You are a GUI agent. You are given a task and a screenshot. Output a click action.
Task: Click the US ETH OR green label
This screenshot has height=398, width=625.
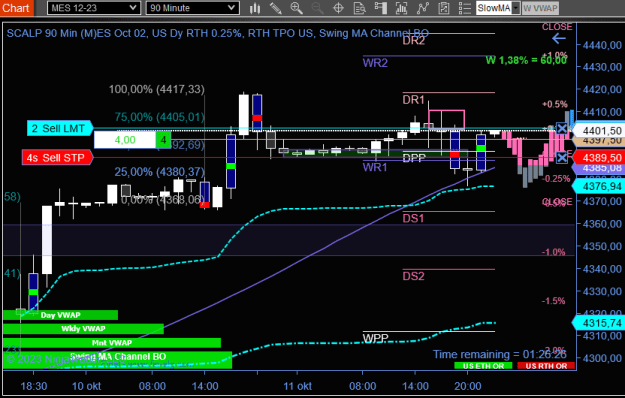click(x=483, y=366)
